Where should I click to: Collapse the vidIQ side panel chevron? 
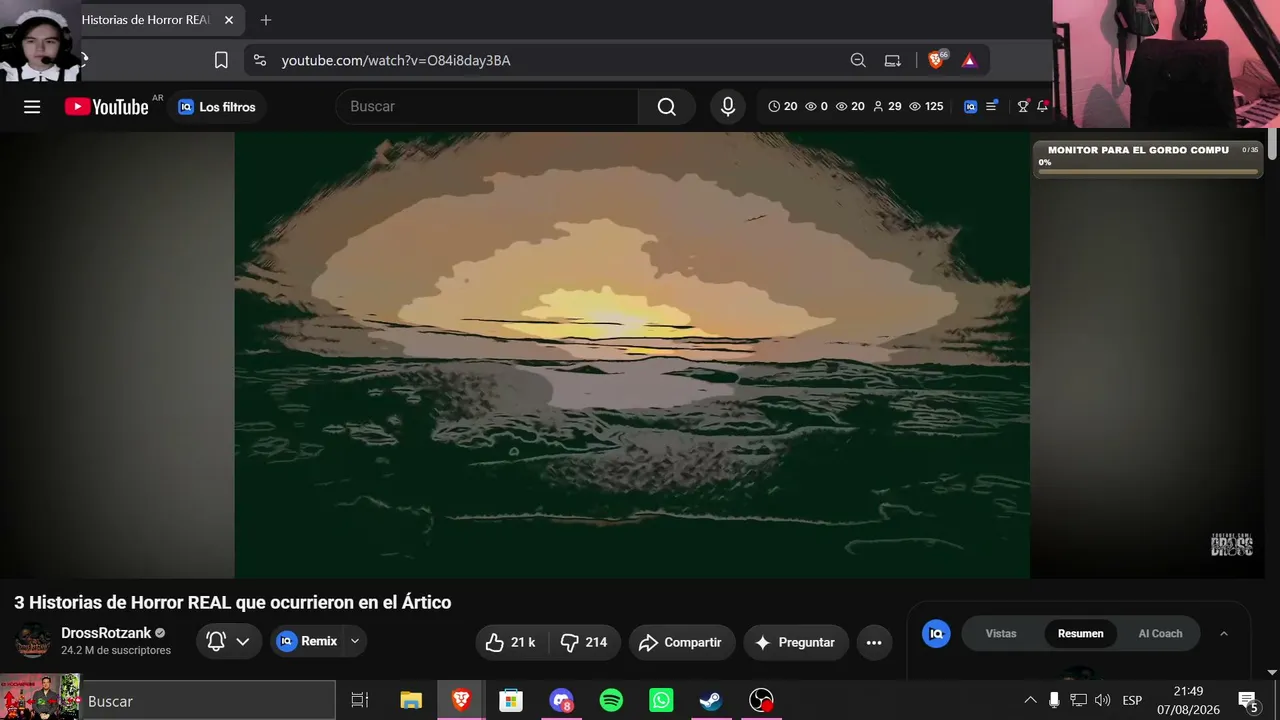click(x=1224, y=633)
